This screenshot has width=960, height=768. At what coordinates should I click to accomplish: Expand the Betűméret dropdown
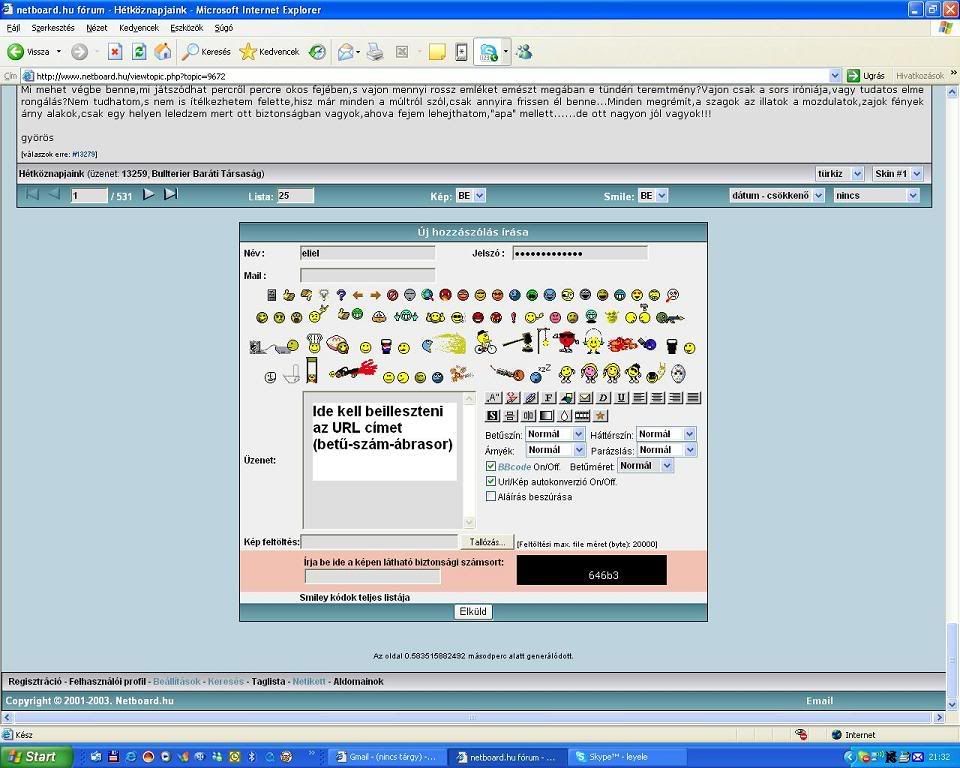point(645,466)
